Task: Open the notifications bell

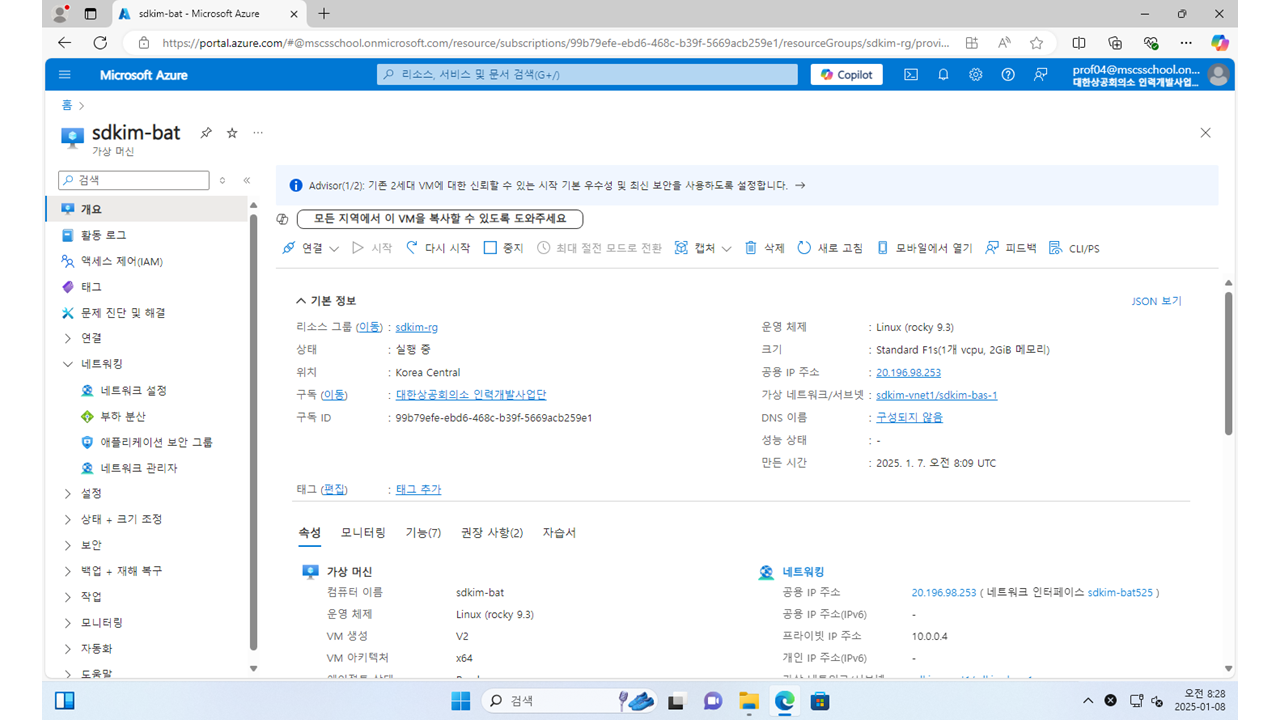Action: coord(943,75)
